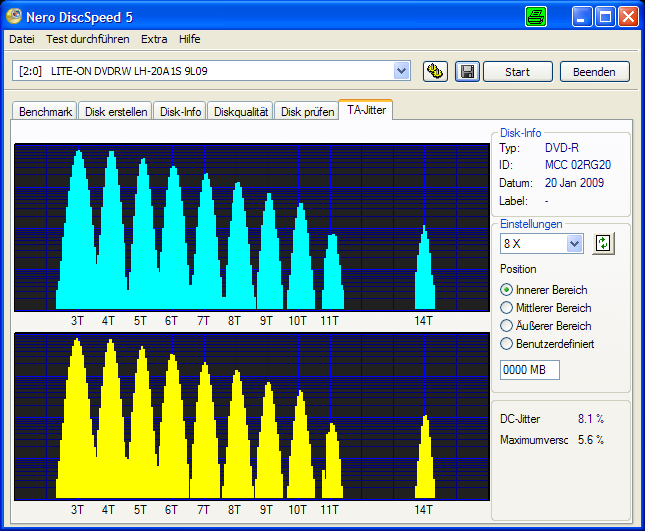Switch to the Diskqualität tab

click(241, 111)
